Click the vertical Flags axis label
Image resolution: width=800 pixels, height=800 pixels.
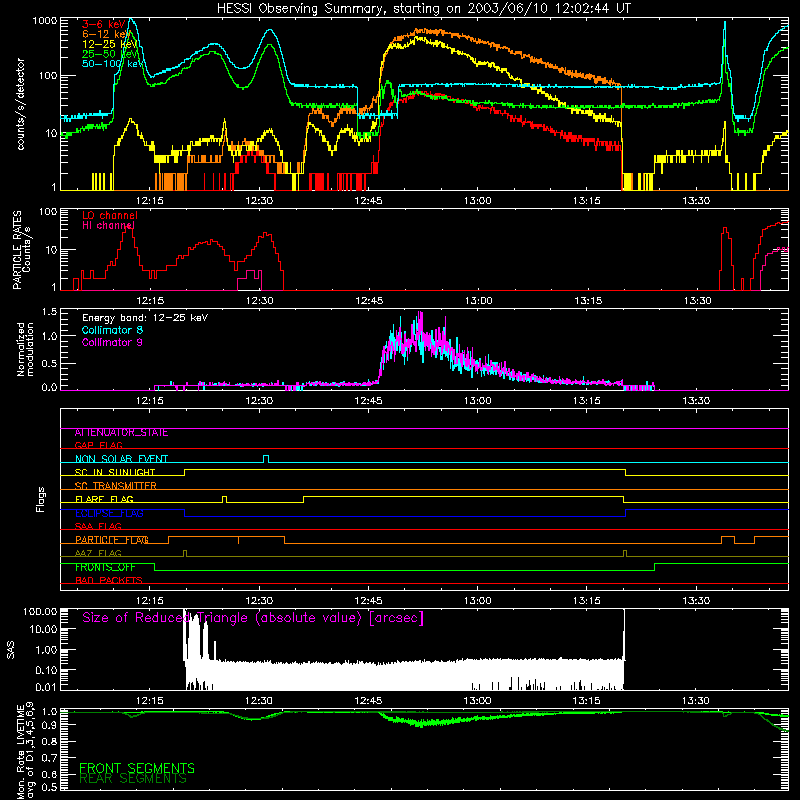[x=41, y=499]
